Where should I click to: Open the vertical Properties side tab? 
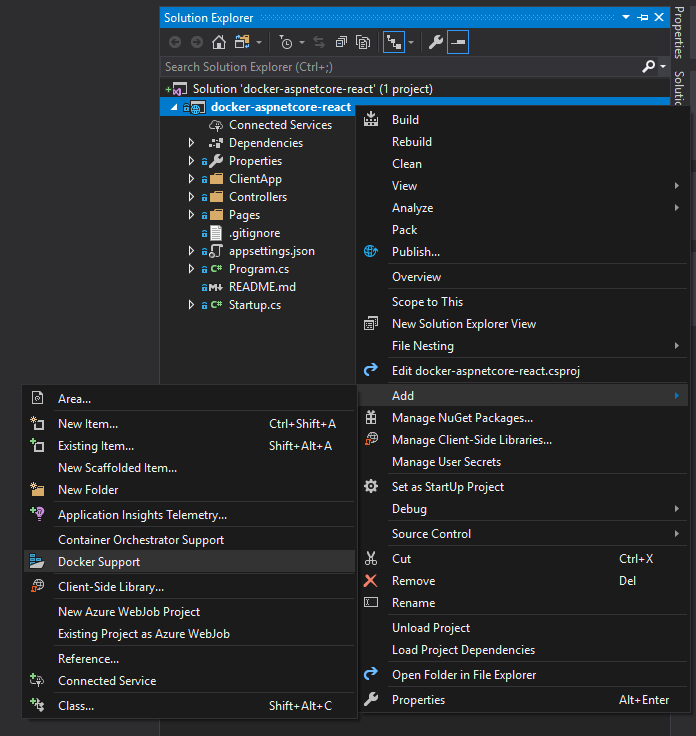tap(679, 32)
